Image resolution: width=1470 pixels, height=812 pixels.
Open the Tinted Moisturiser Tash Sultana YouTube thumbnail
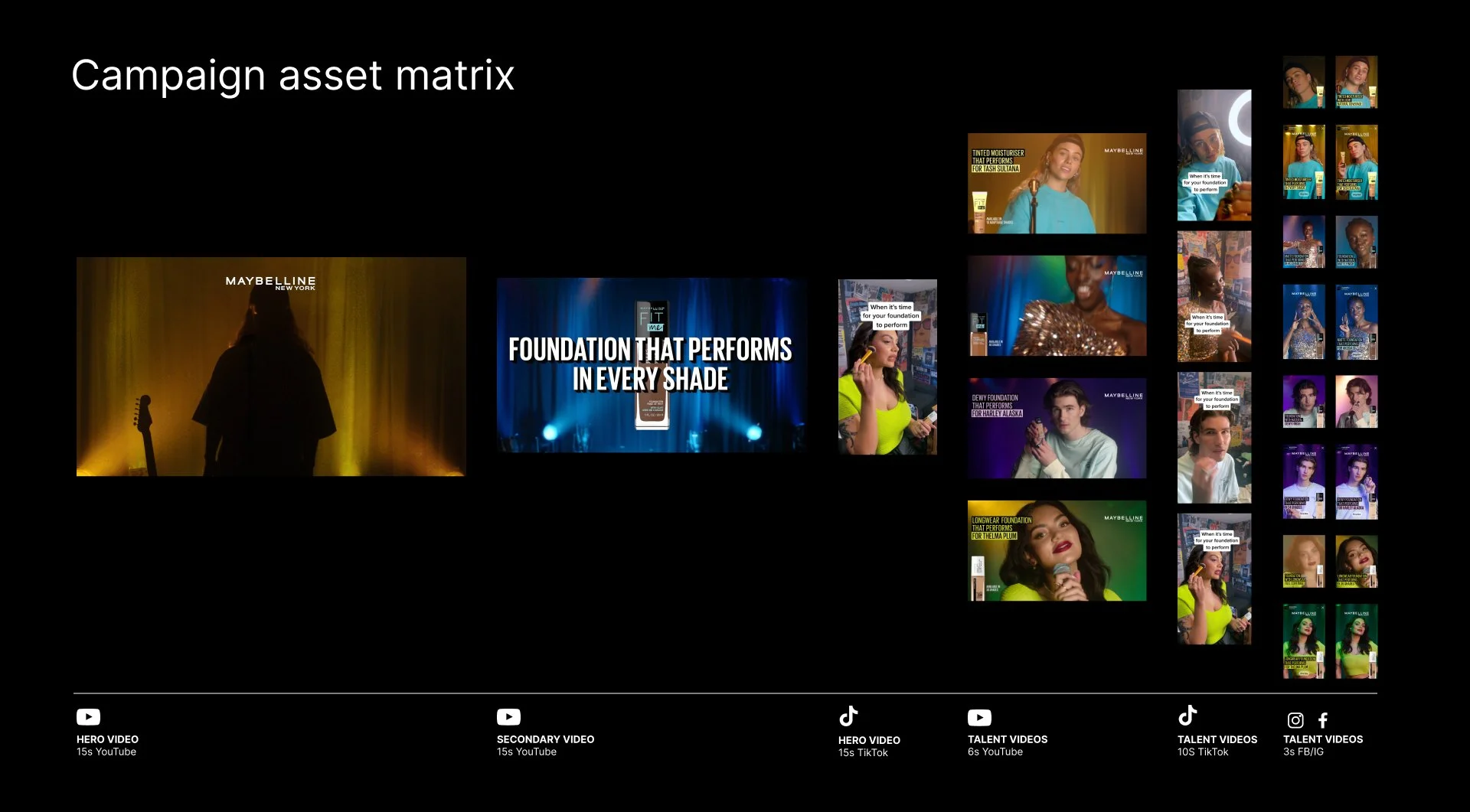1057,184
